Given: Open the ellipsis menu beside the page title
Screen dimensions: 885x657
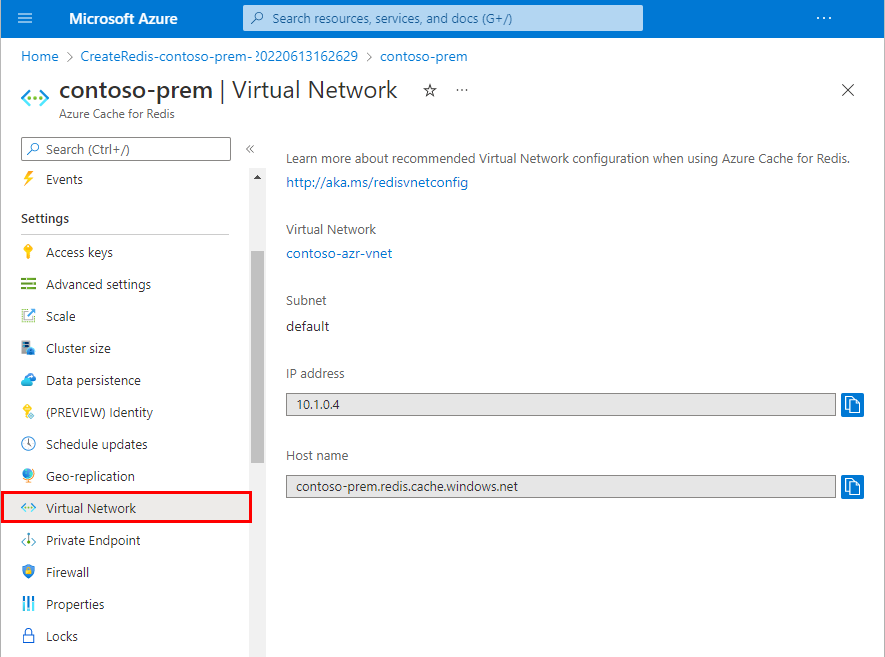Looking at the screenshot, I should coord(462,90).
